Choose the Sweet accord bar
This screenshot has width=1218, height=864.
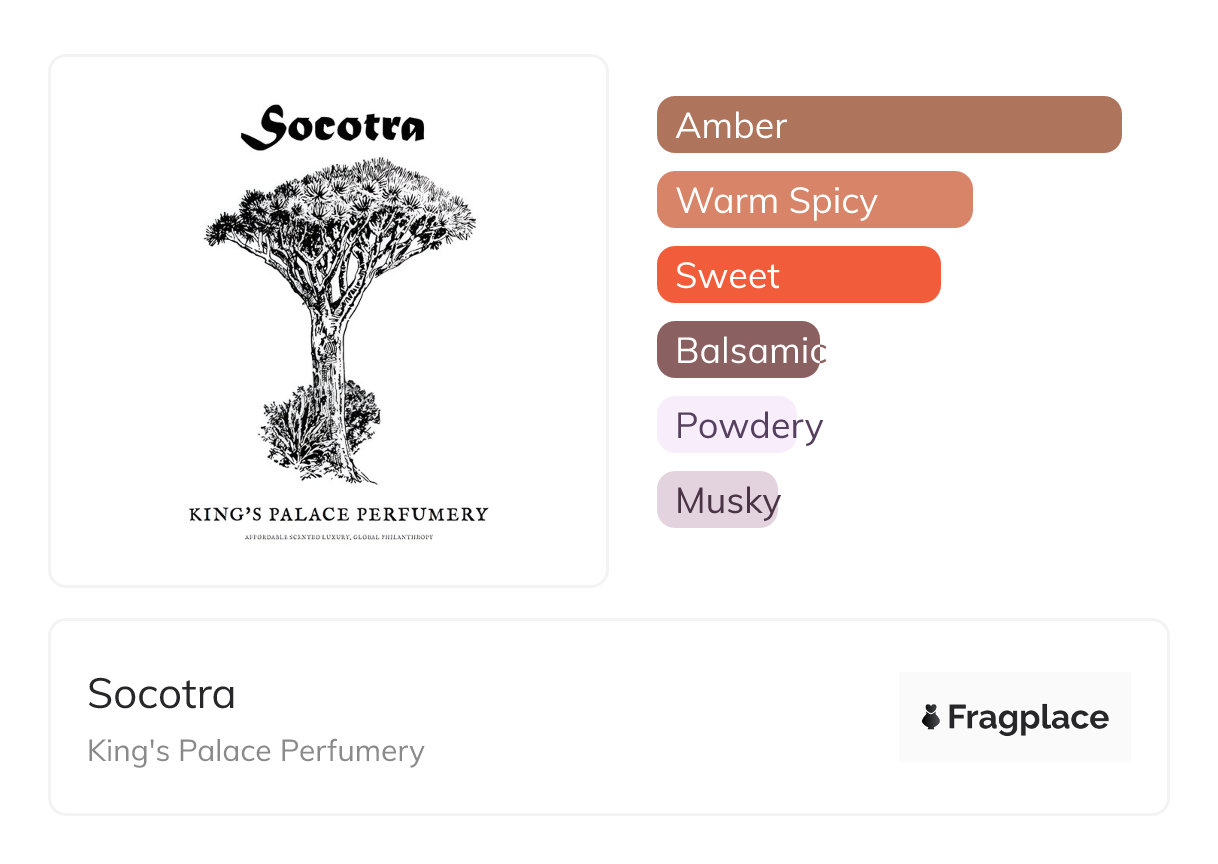[798, 275]
